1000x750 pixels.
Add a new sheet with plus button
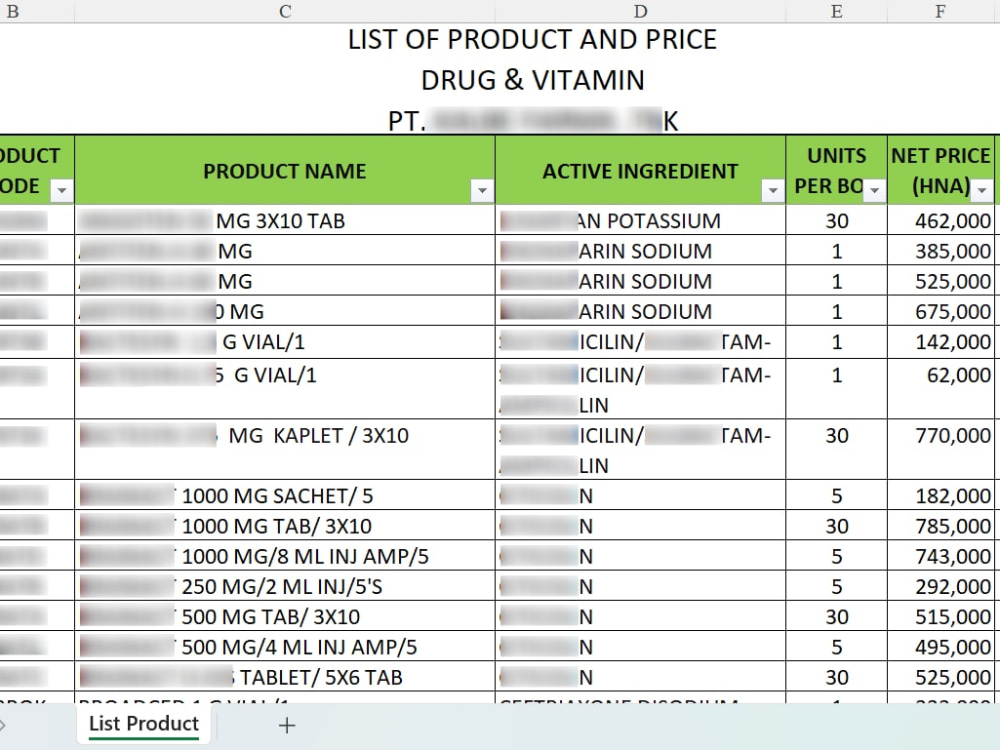click(x=287, y=725)
